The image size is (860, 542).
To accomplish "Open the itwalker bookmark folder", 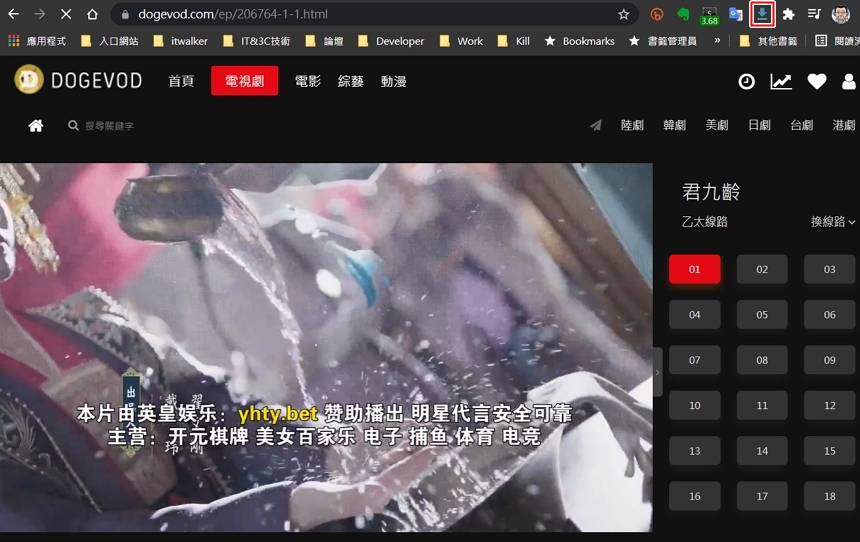I will (180, 41).
